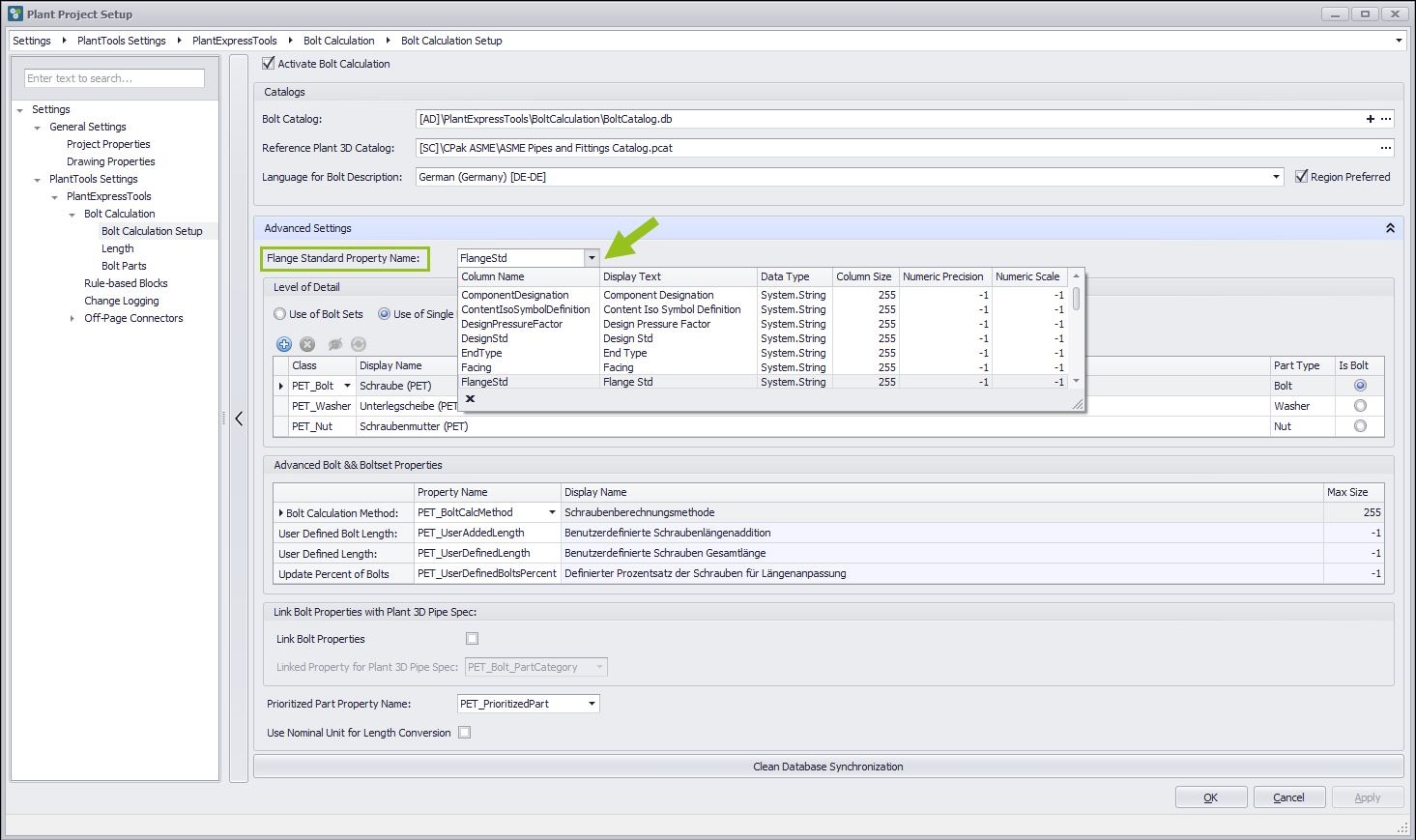Open Language for Bolt Description dropdown

[1276, 177]
